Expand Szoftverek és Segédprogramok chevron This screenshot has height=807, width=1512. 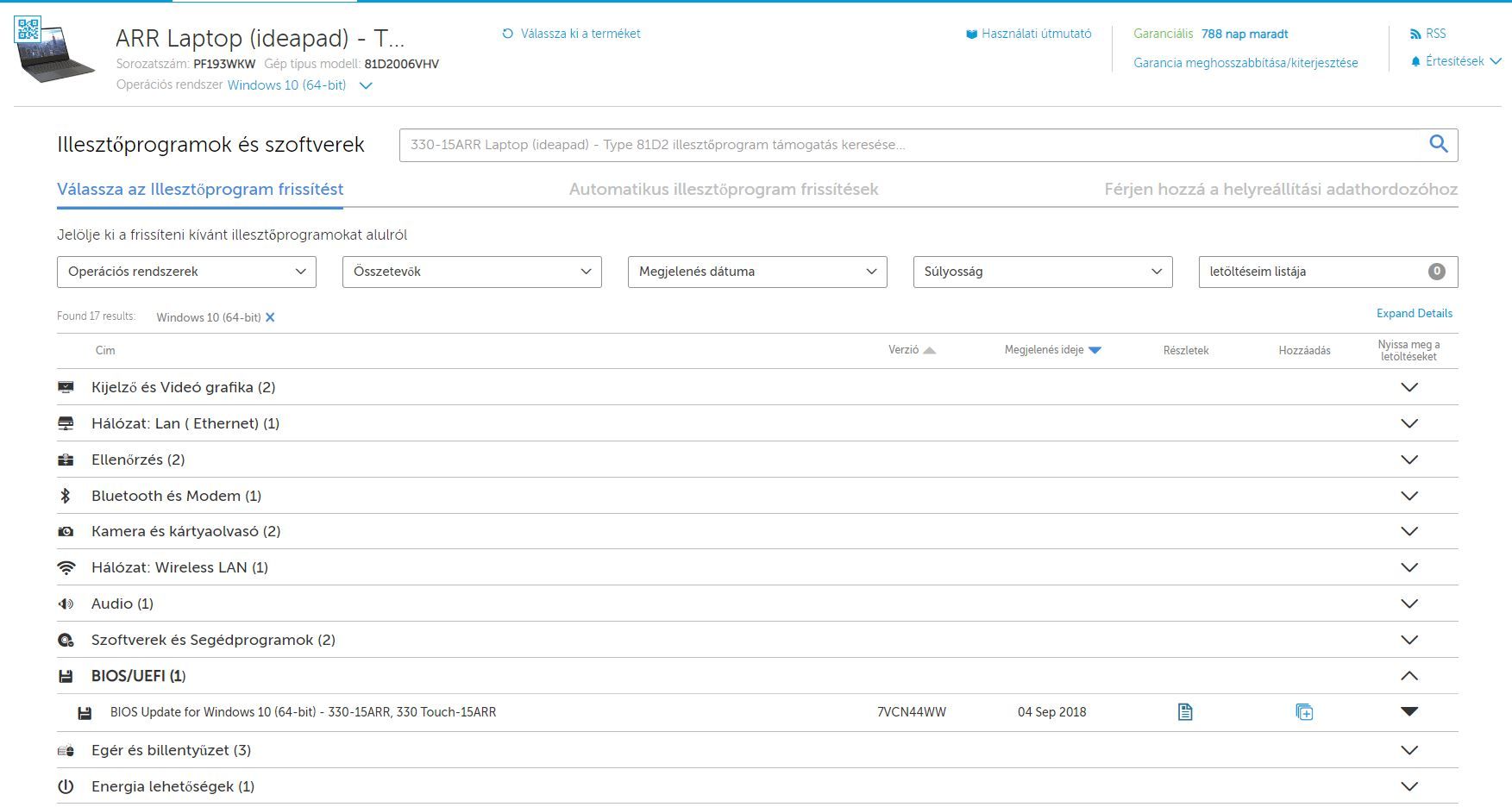coord(1409,640)
